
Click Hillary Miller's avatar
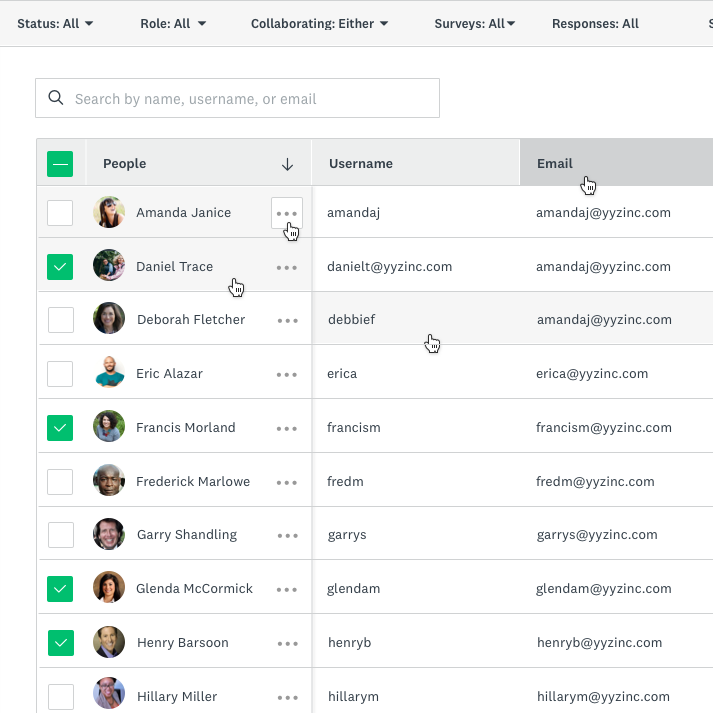point(109,693)
